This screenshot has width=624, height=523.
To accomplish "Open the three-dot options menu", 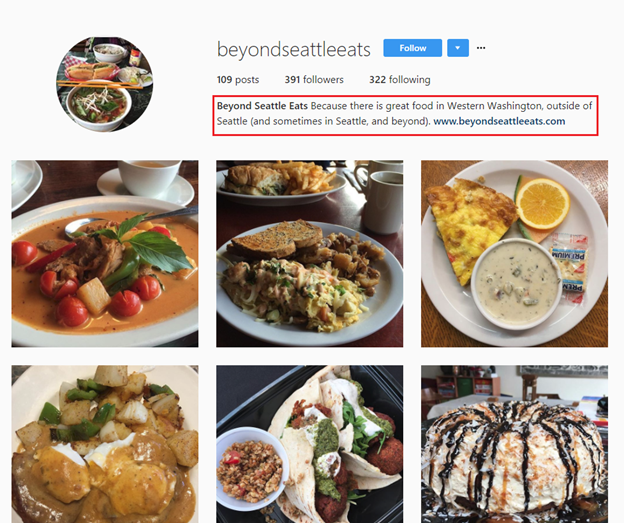I will click(x=481, y=48).
